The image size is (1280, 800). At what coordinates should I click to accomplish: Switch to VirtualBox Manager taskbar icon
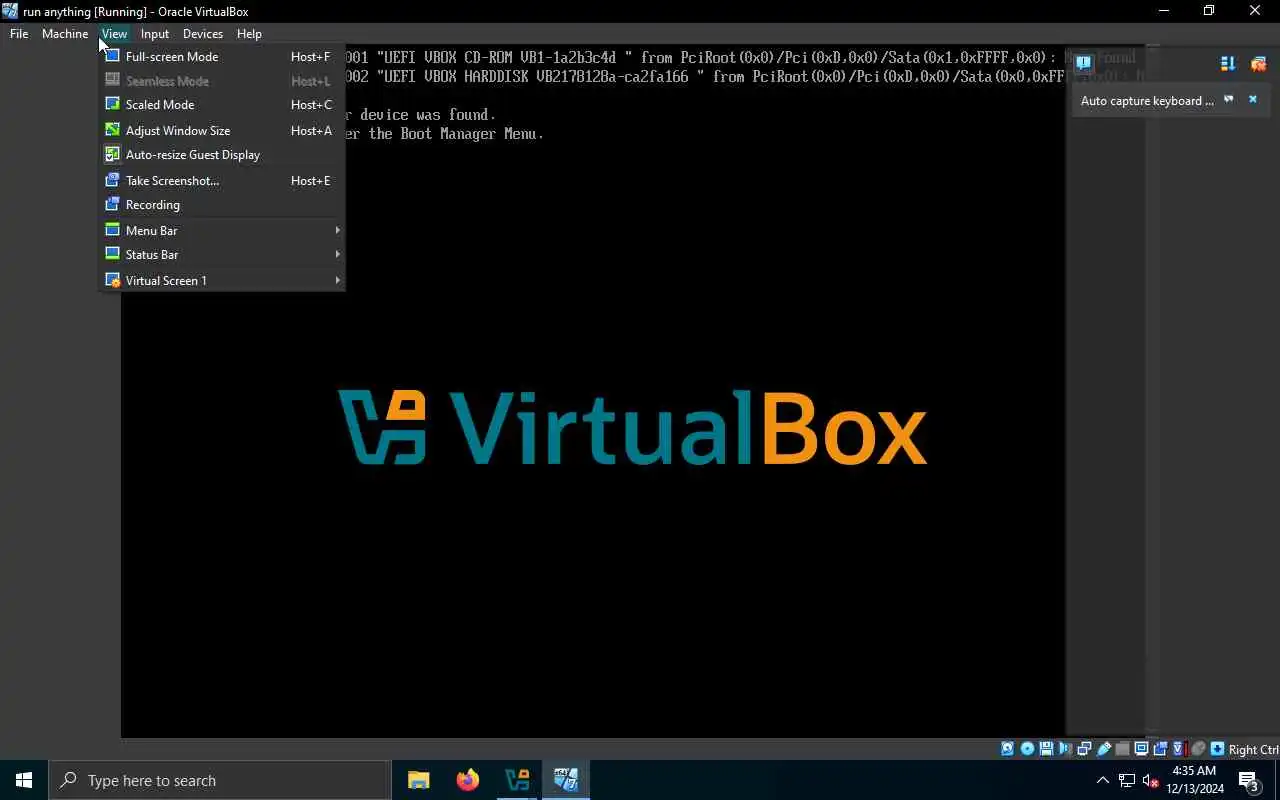(517, 780)
